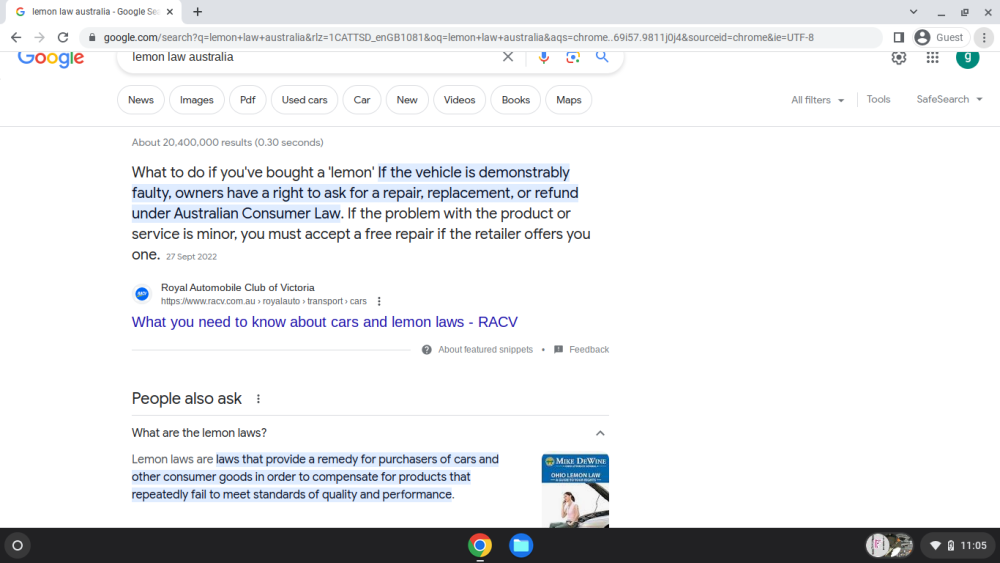Clear the search box text

point(508,57)
